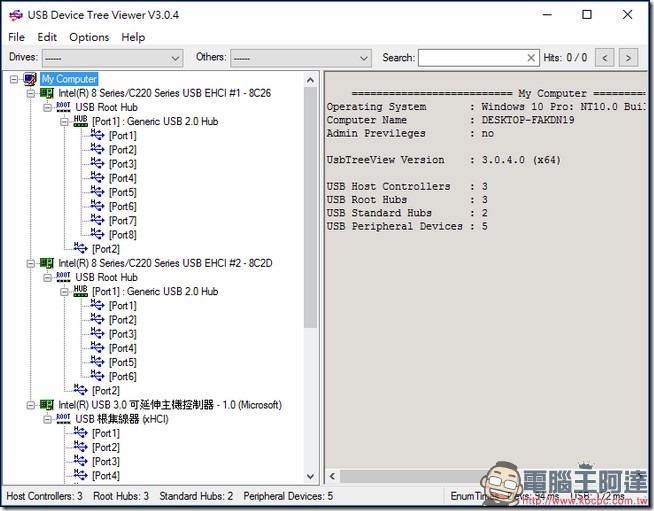Collapse USB Root Hub under EHCI #1
The height and width of the screenshot is (511, 654).
click(48, 107)
